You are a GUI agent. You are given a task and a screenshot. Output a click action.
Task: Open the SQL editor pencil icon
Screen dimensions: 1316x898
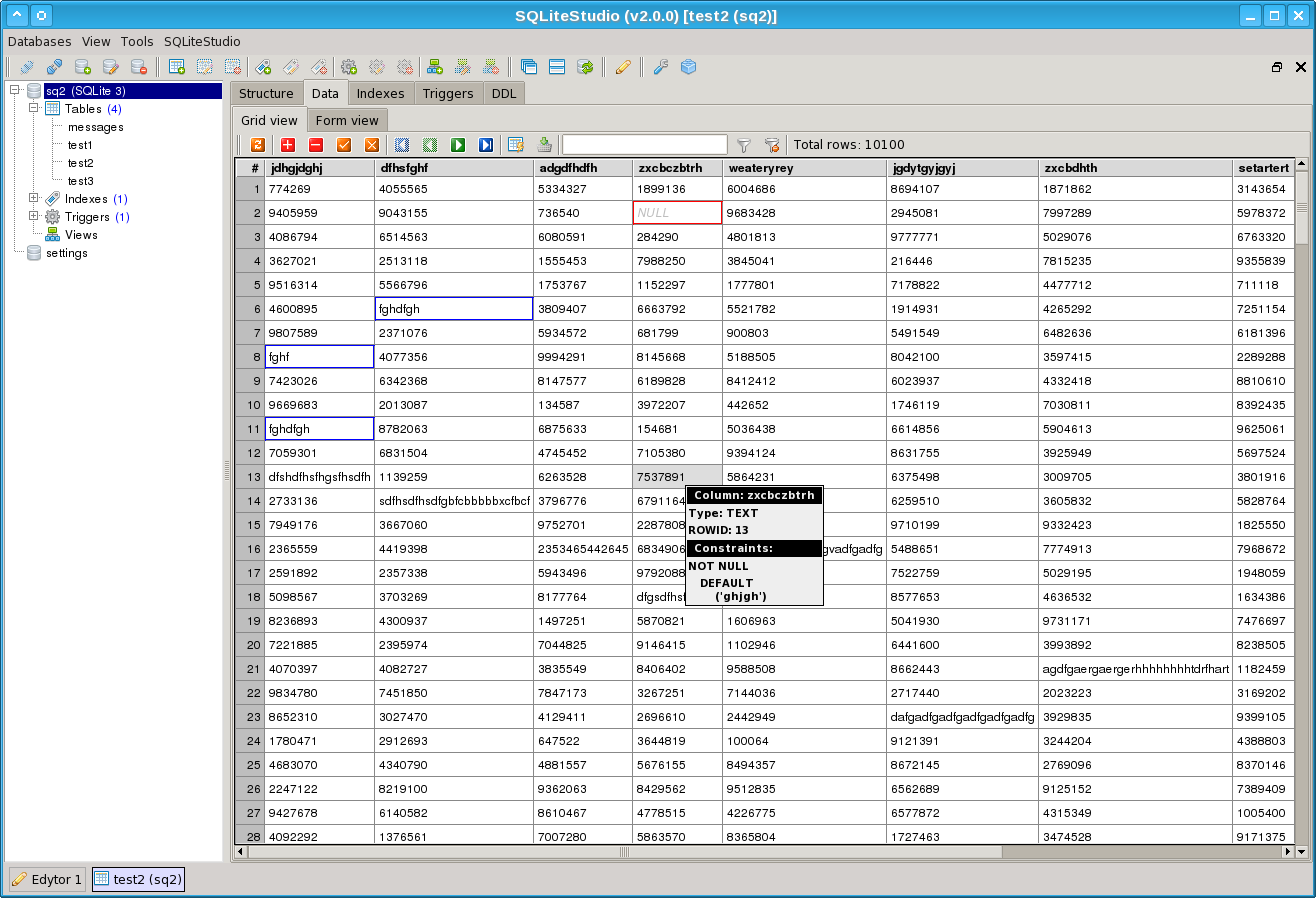[x=623, y=67]
